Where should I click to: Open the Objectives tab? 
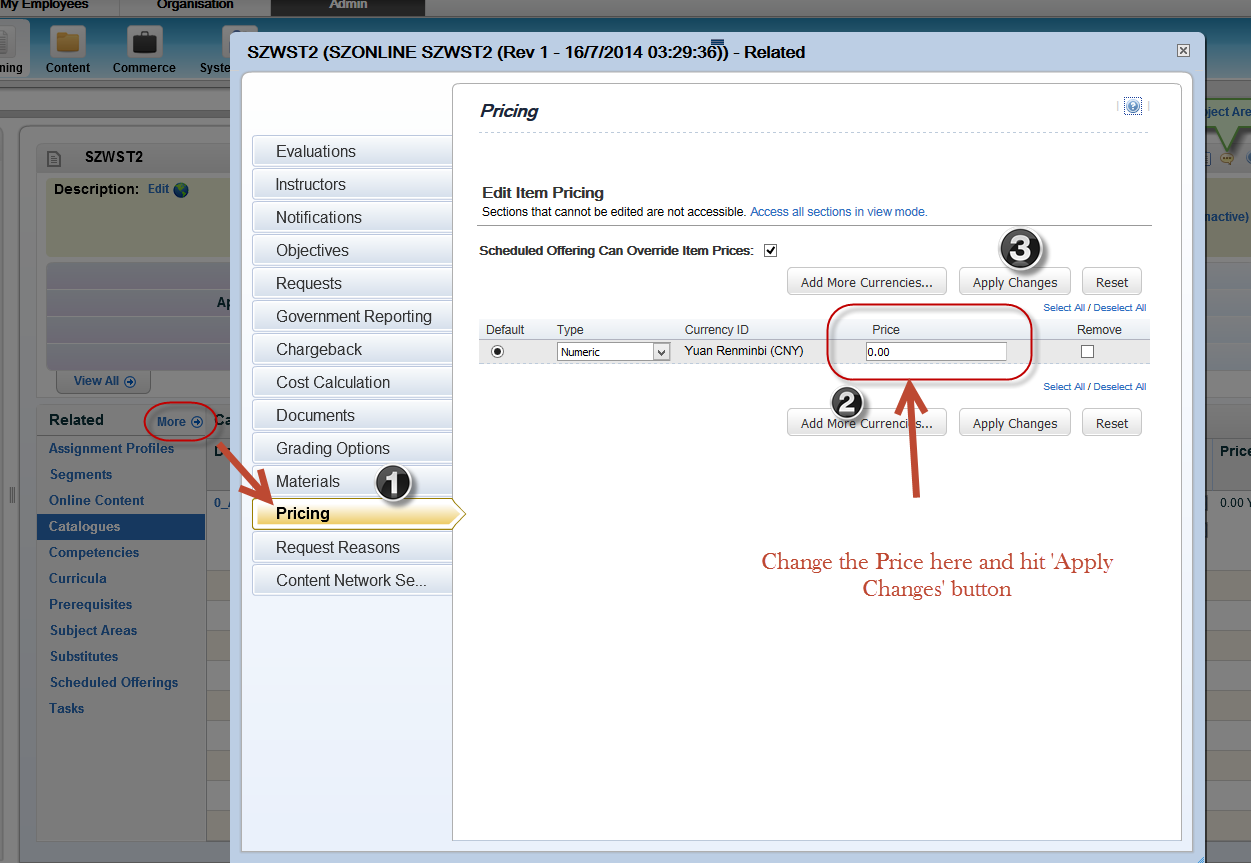(352, 250)
